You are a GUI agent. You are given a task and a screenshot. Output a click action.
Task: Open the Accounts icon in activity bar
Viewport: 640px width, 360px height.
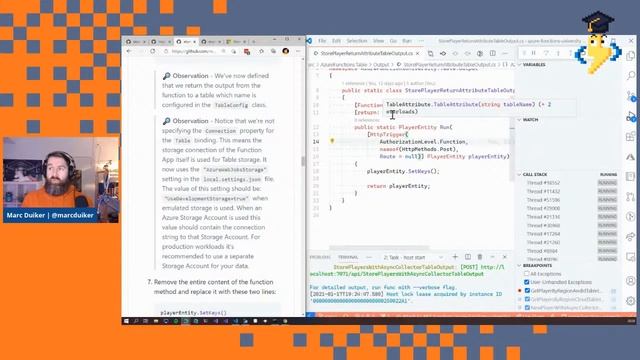coord(631,281)
